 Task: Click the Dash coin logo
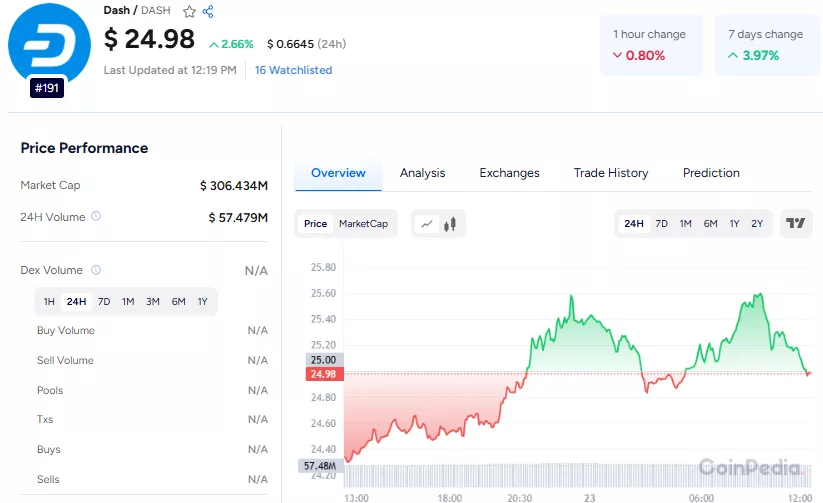point(49,44)
